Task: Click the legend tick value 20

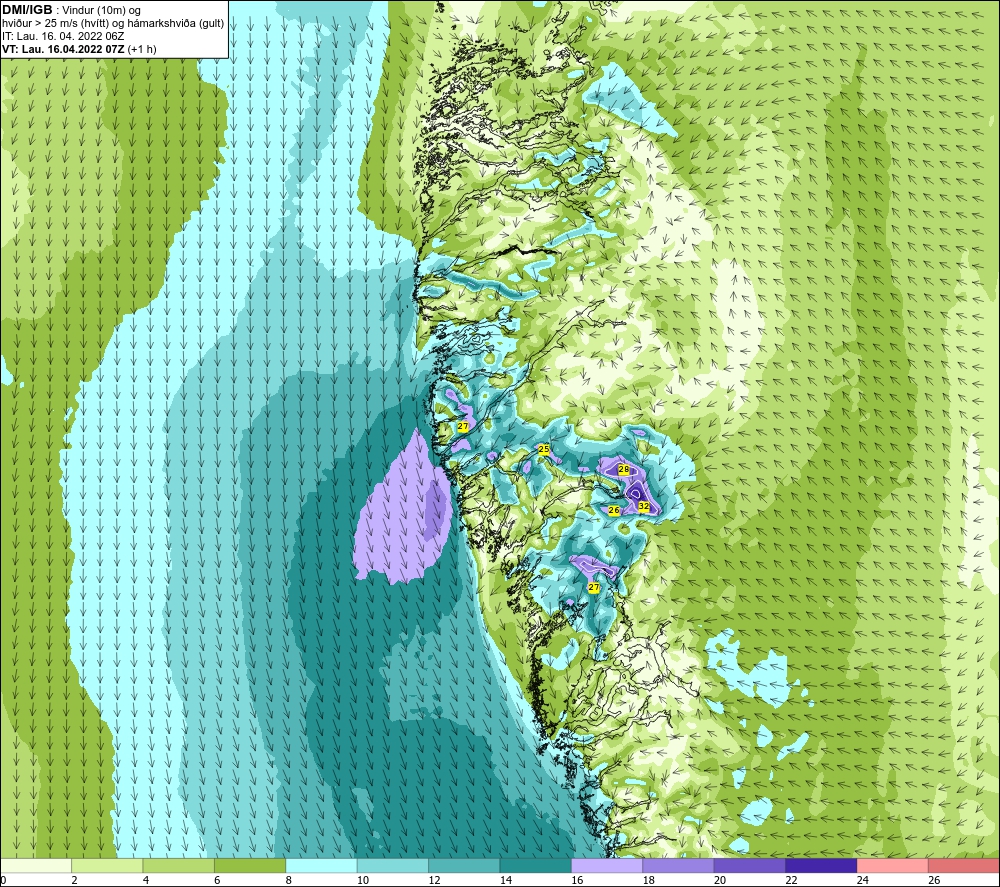Action: coord(720,880)
